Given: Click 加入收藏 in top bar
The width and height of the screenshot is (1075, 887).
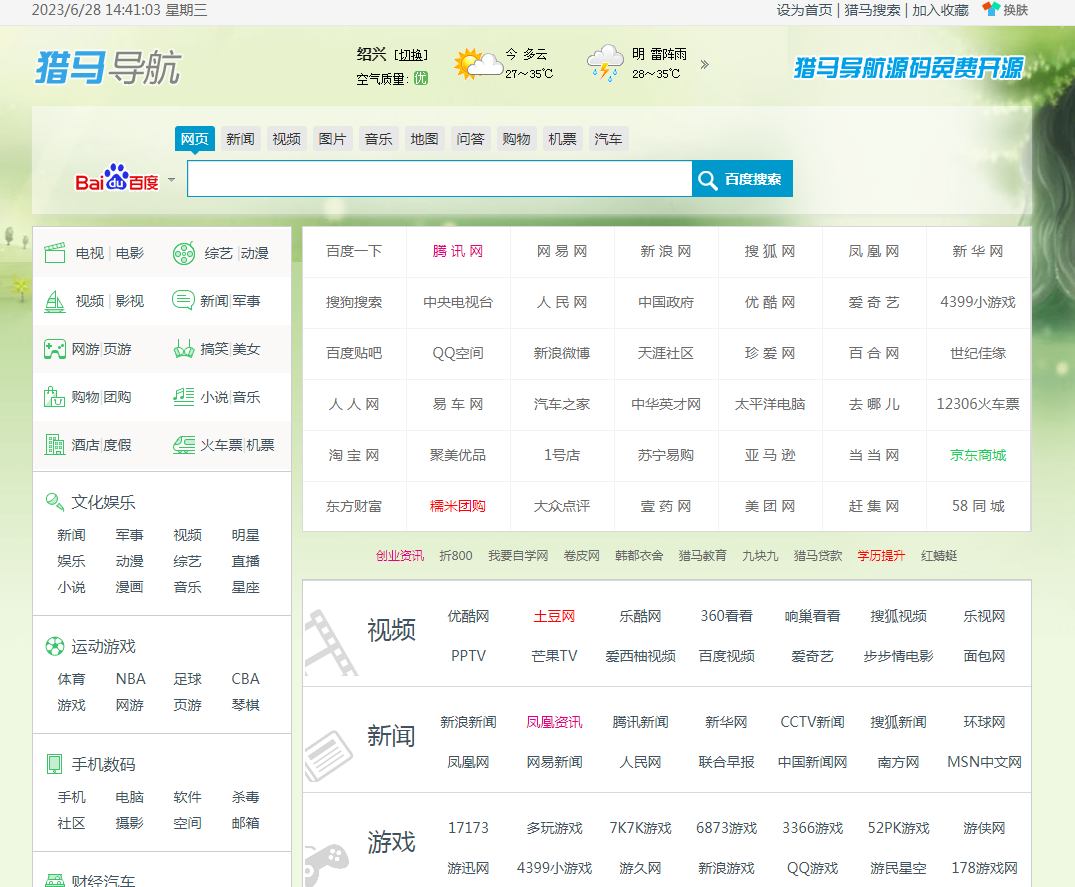Looking at the screenshot, I should point(940,10).
